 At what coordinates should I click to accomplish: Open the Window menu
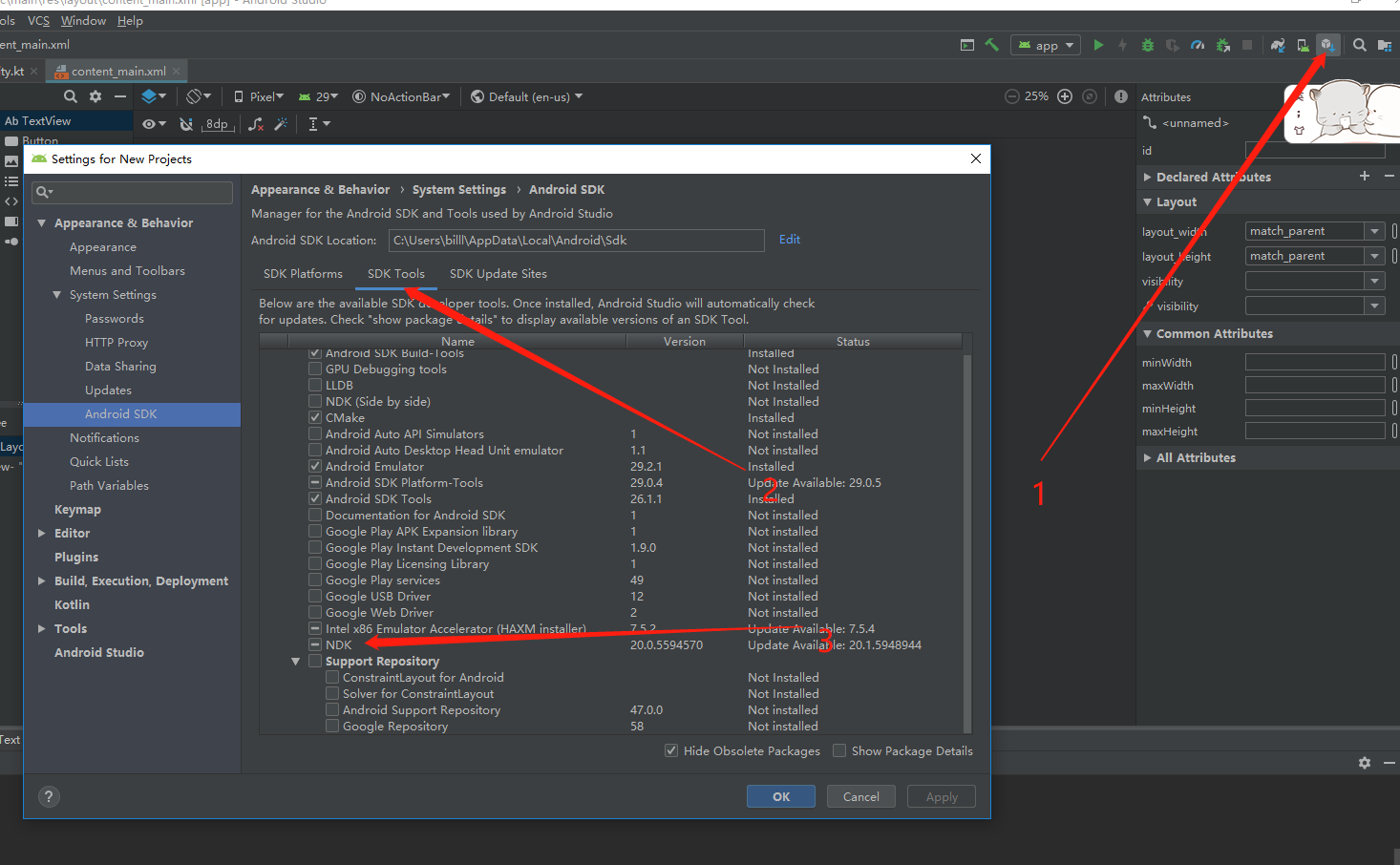click(83, 20)
